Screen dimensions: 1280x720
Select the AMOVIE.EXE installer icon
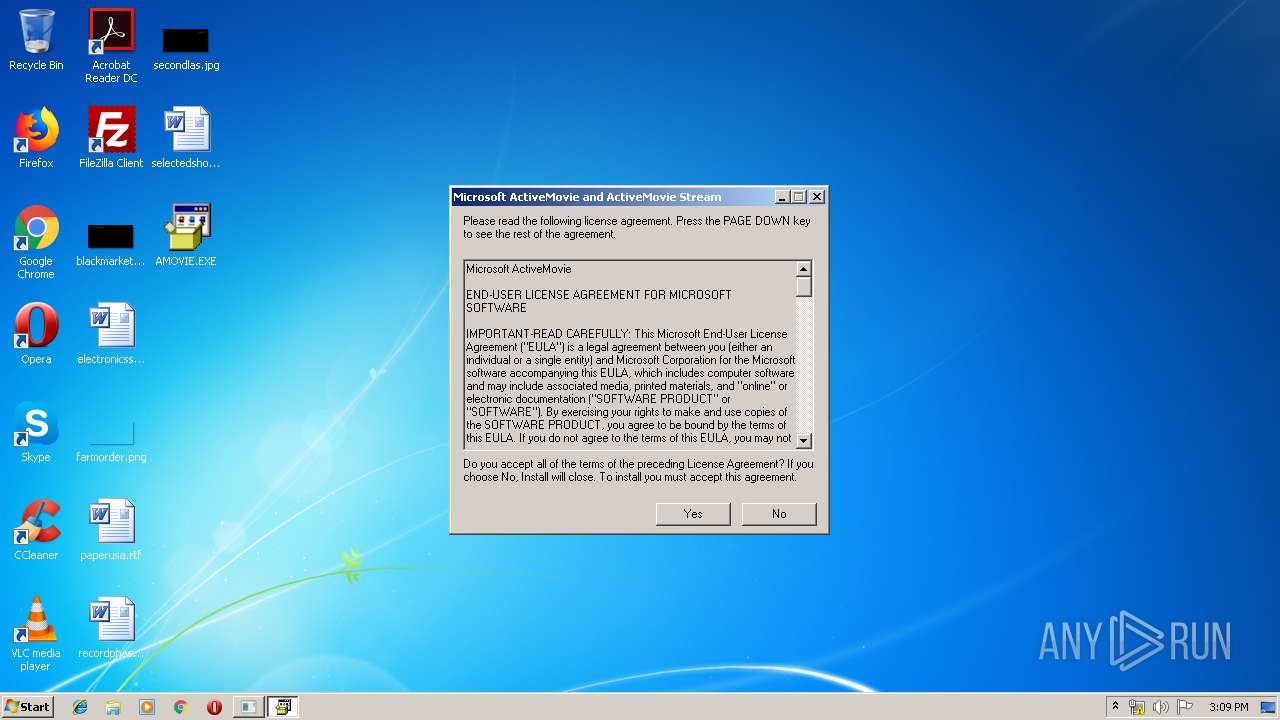click(186, 236)
